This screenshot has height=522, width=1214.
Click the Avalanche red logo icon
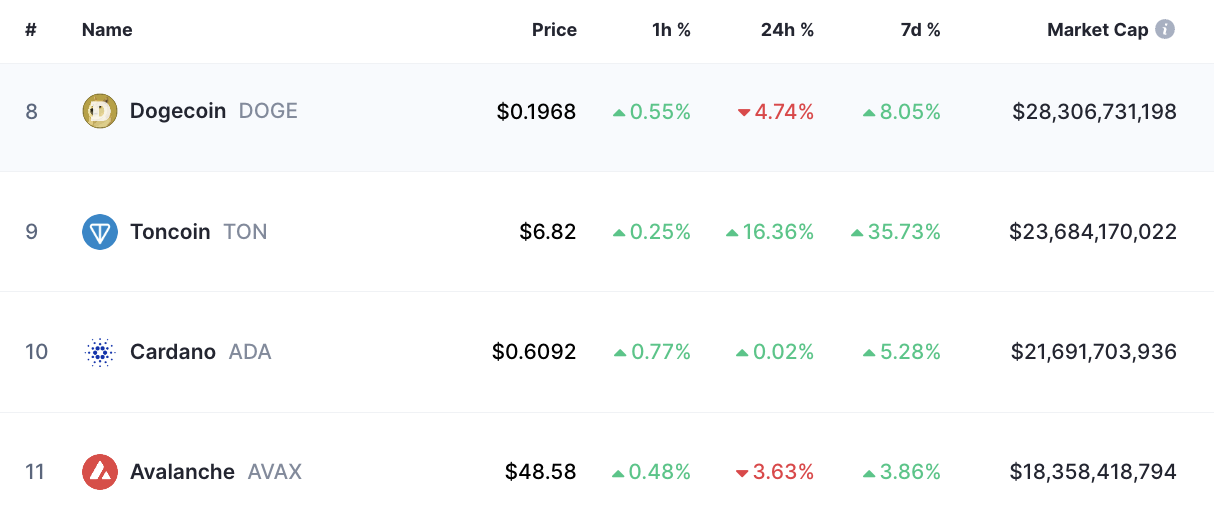[x=100, y=472]
